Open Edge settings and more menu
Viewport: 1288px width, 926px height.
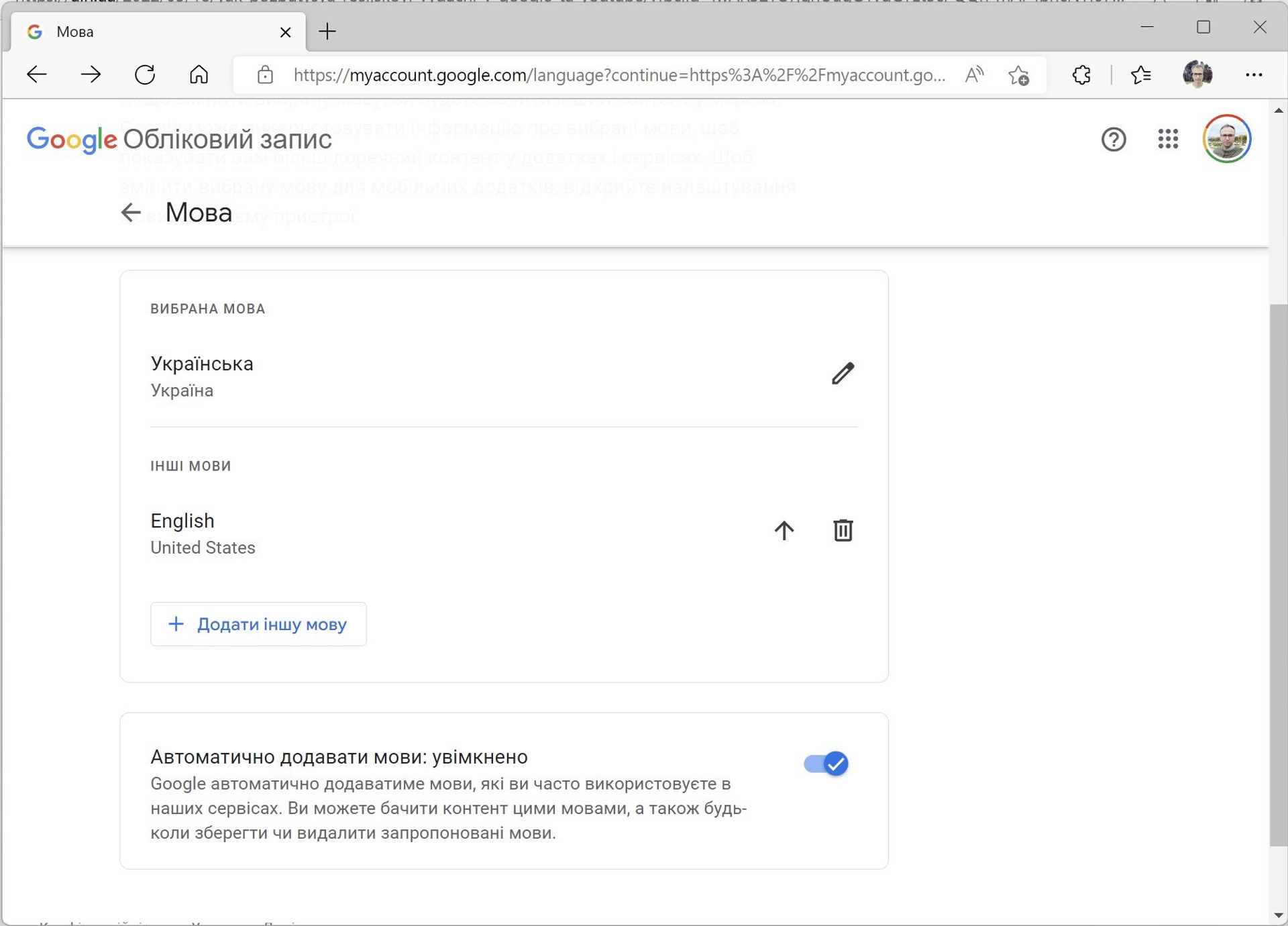click(1253, 74)
